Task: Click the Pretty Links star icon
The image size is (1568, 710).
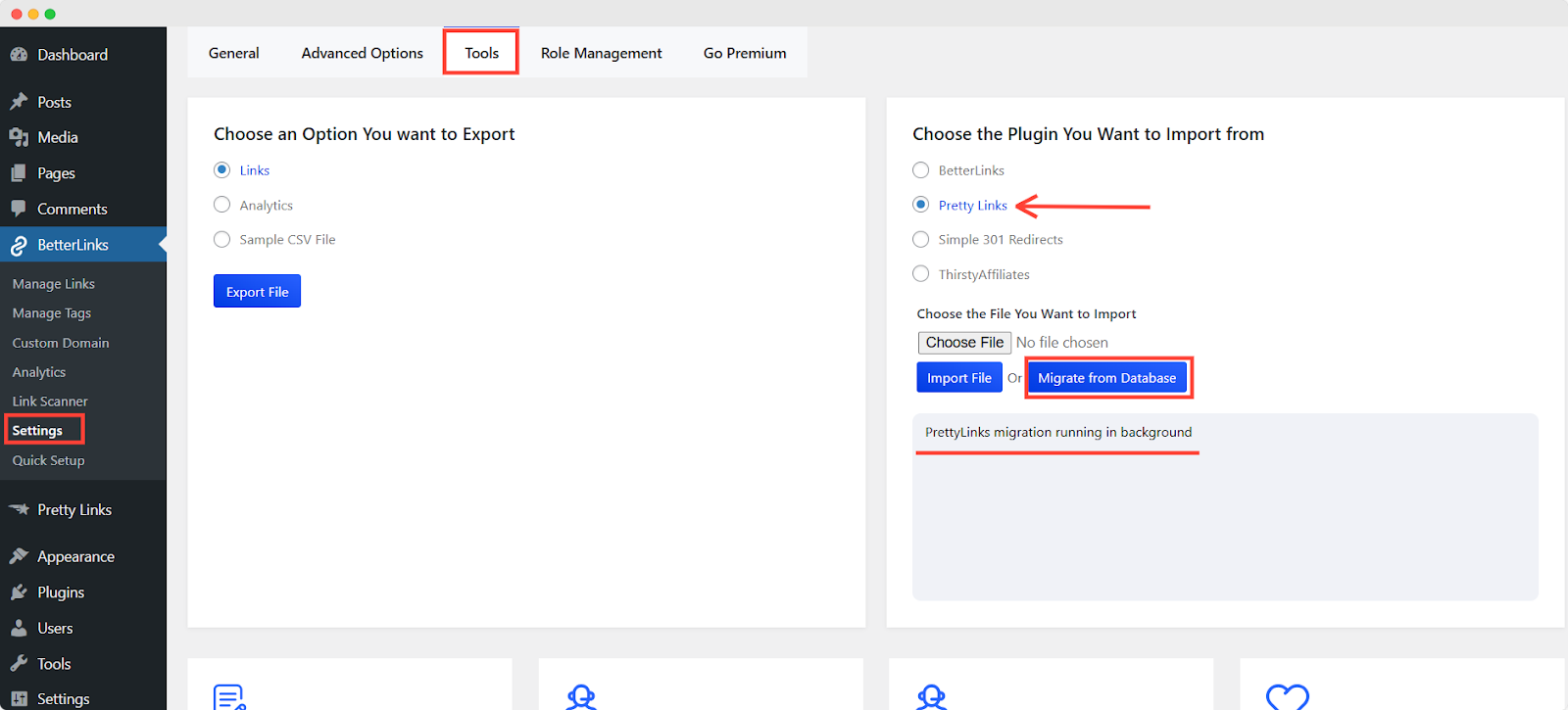Action: click(19, 509)
